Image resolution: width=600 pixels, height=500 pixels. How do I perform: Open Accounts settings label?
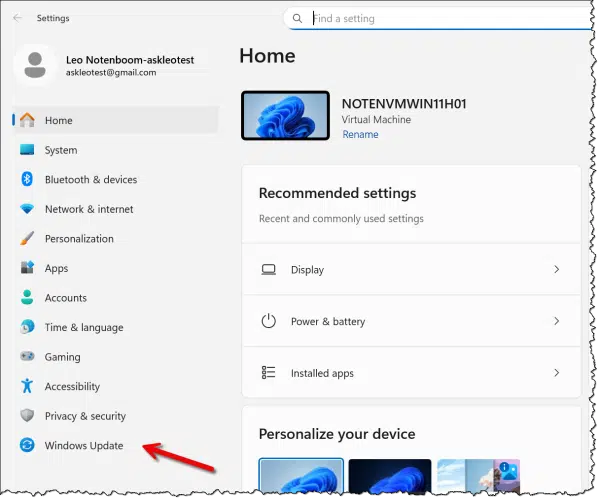point(66,298)
